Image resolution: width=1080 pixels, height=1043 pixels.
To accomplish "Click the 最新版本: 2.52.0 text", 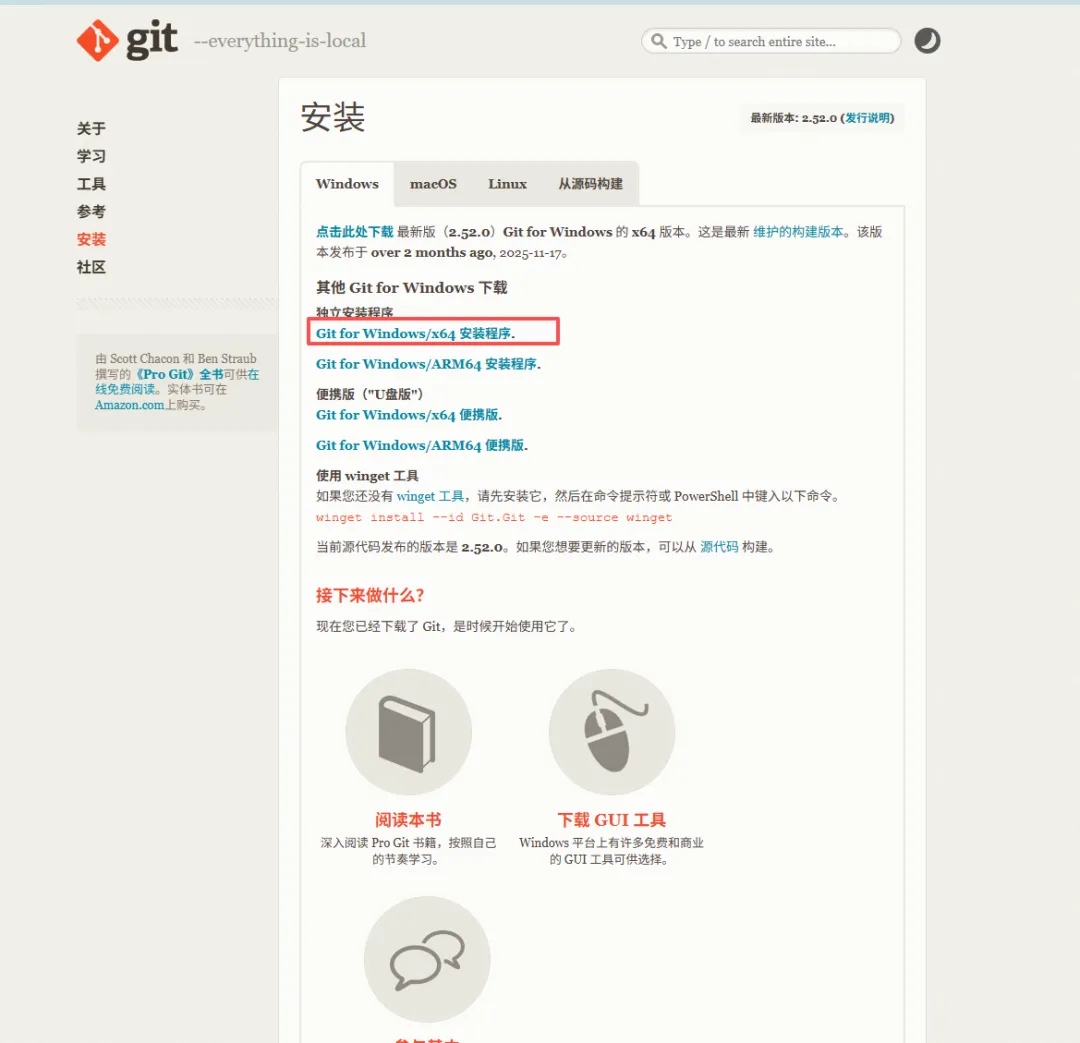I will 793,118.
